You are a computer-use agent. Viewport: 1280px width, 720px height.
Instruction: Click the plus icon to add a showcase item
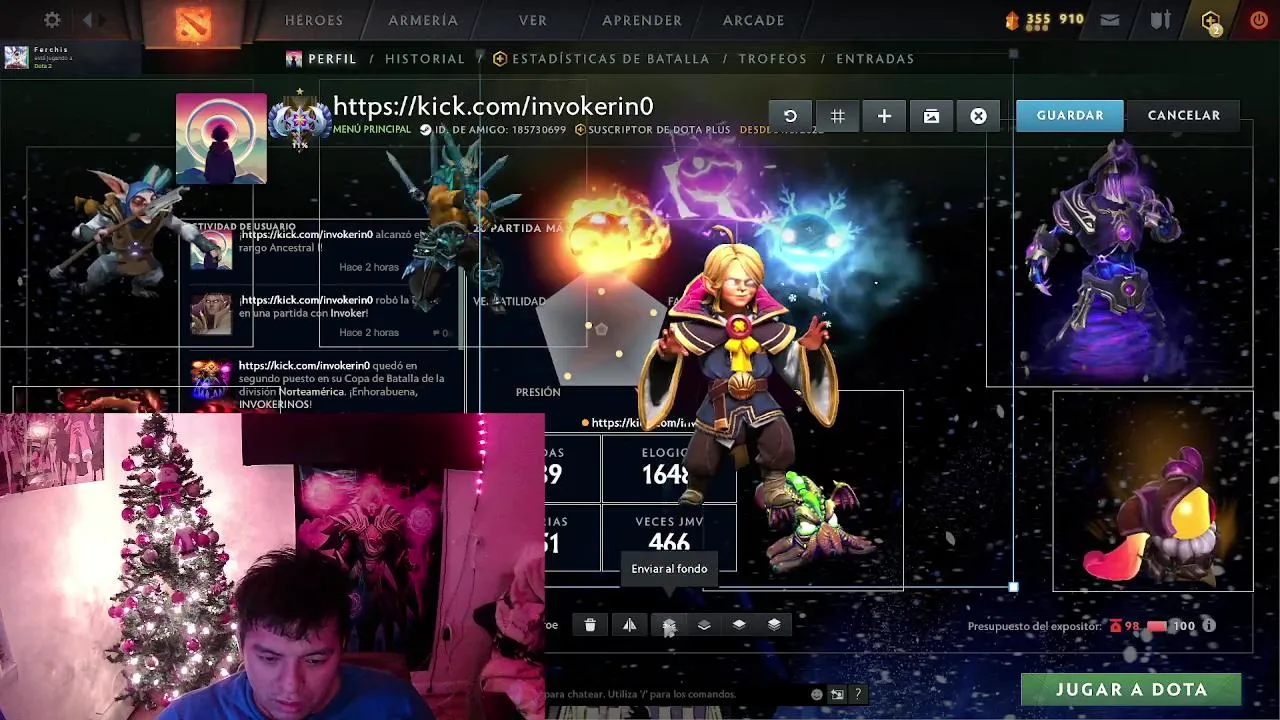[x=884, y=116]
